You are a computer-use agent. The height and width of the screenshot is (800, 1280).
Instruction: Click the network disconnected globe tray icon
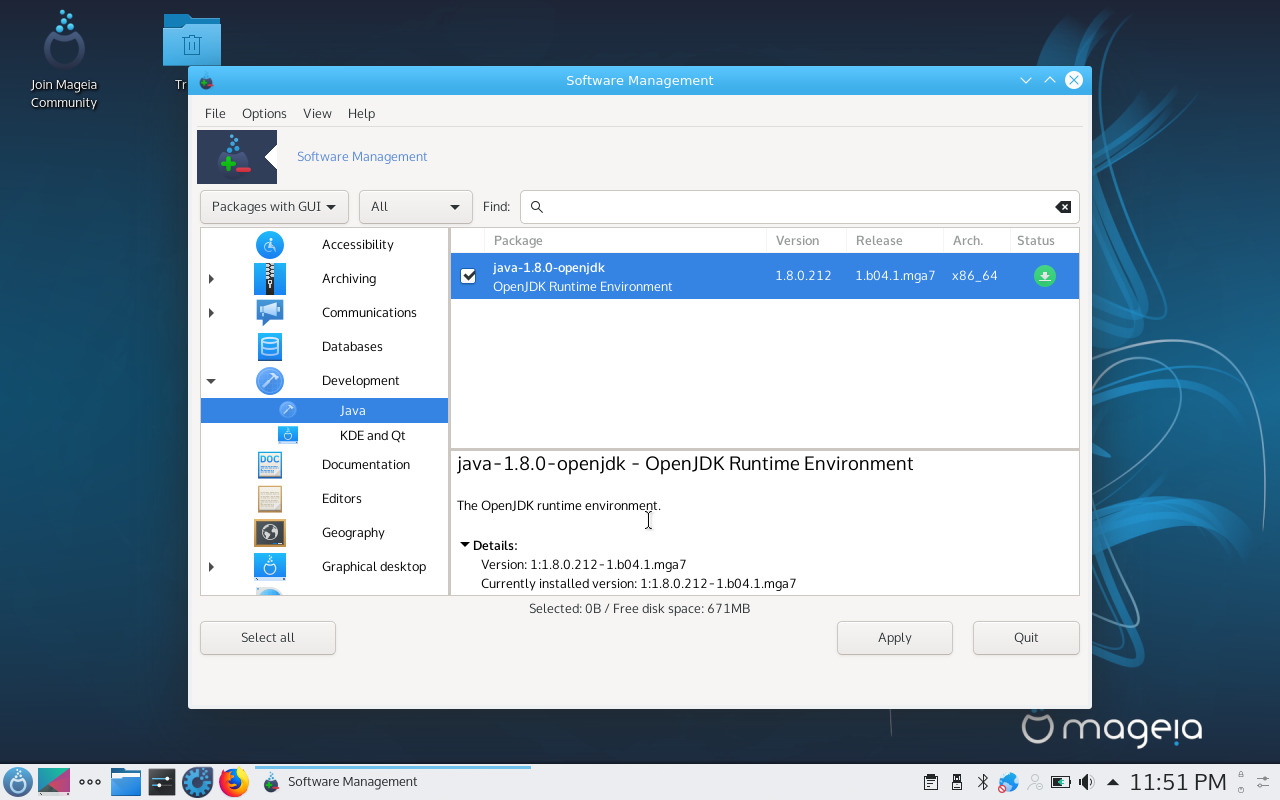(1008, 782)
